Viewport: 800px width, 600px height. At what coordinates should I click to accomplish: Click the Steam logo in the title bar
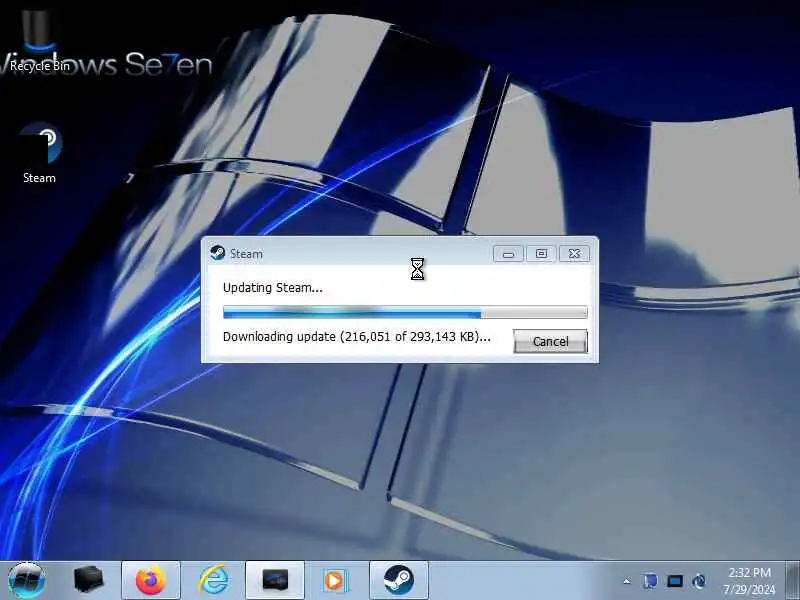(x=217, y=253)
